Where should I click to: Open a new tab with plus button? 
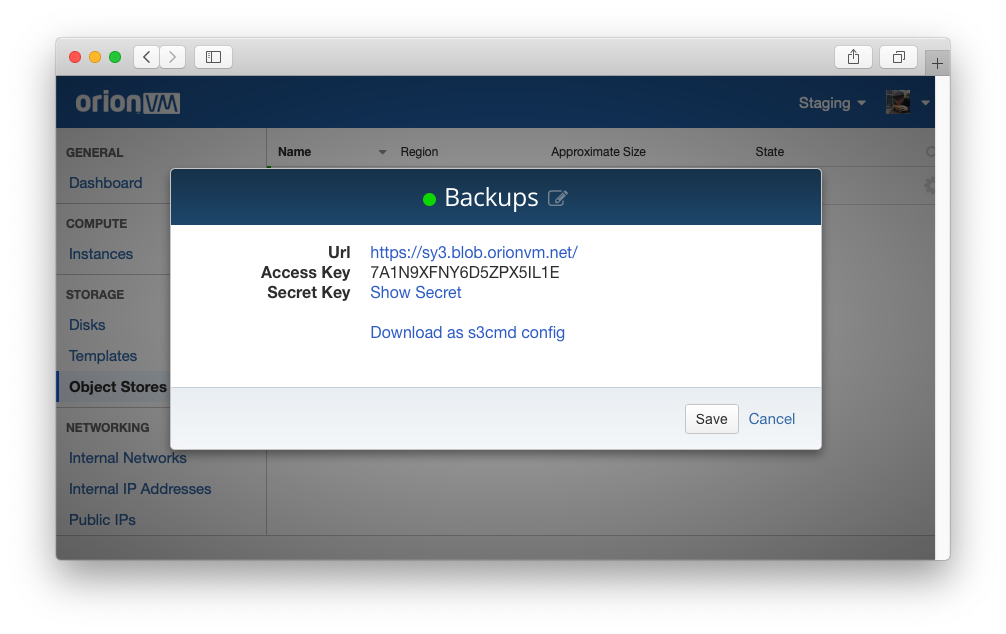point(937,63)
